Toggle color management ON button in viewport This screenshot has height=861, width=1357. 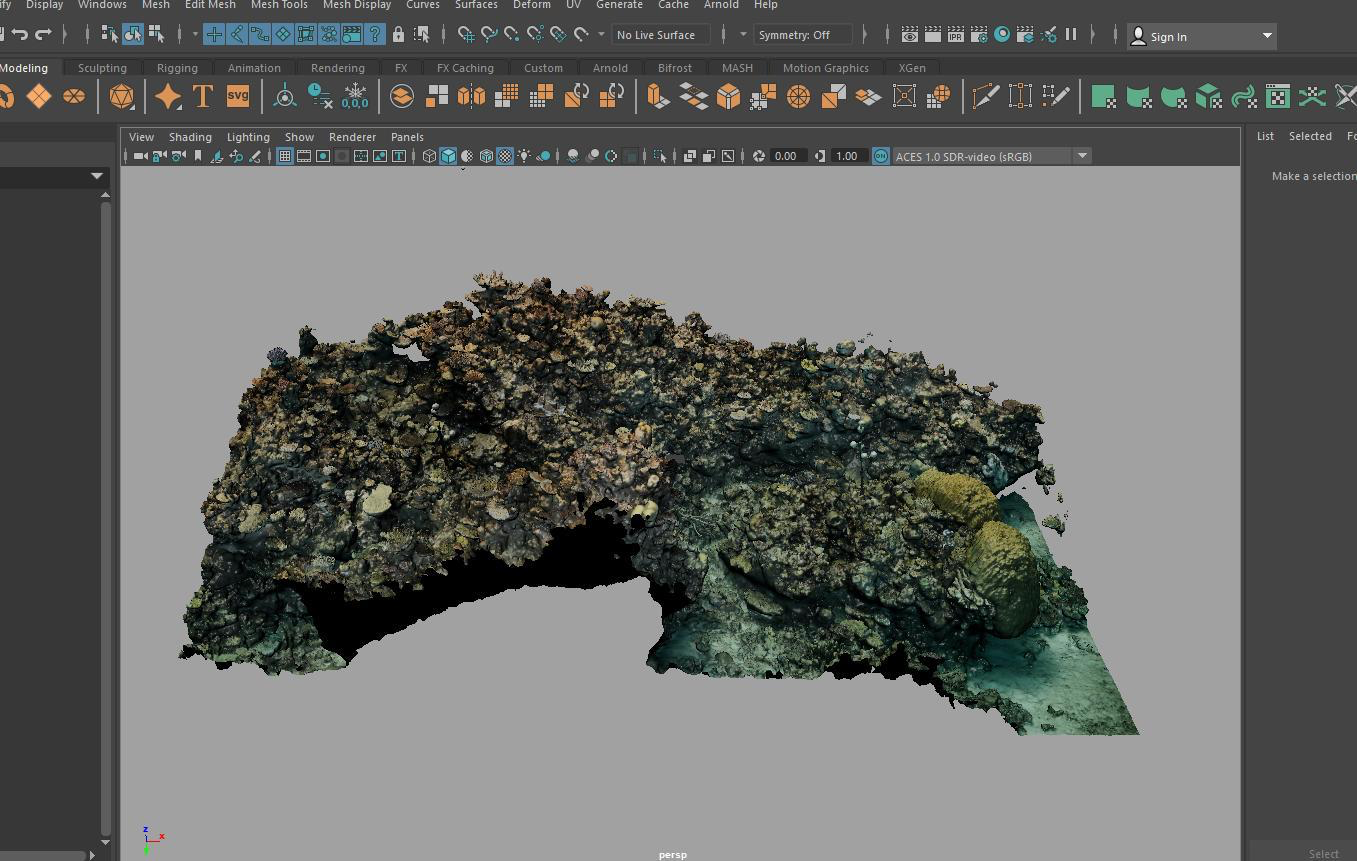click(x=880, y=156)
